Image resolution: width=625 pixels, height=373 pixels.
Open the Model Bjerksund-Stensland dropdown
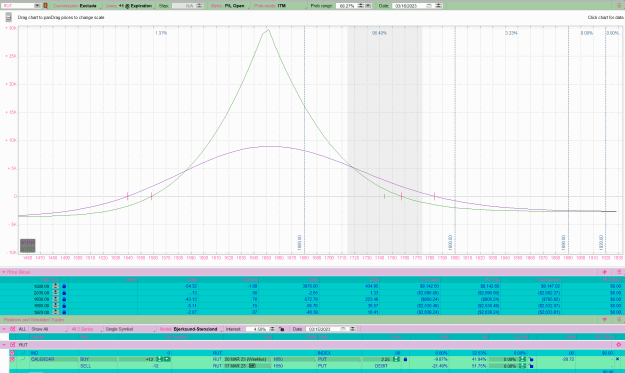pyautogui.click(x=191, y=329)
